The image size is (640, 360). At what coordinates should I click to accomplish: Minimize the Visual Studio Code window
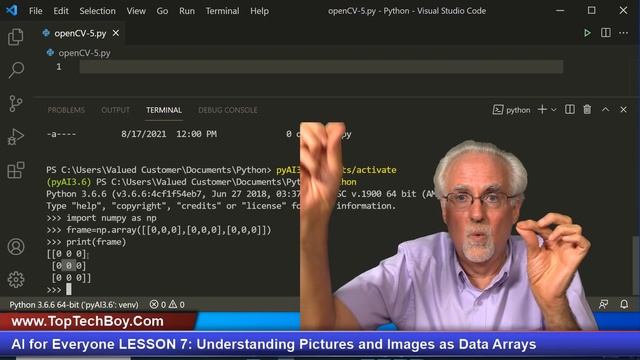560,11
